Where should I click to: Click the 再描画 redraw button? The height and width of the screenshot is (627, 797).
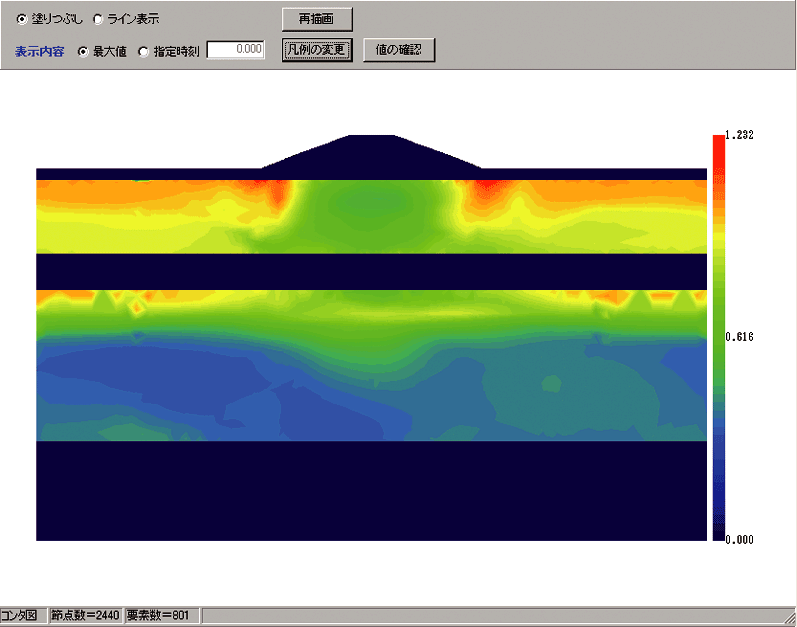tap(317, 19)
